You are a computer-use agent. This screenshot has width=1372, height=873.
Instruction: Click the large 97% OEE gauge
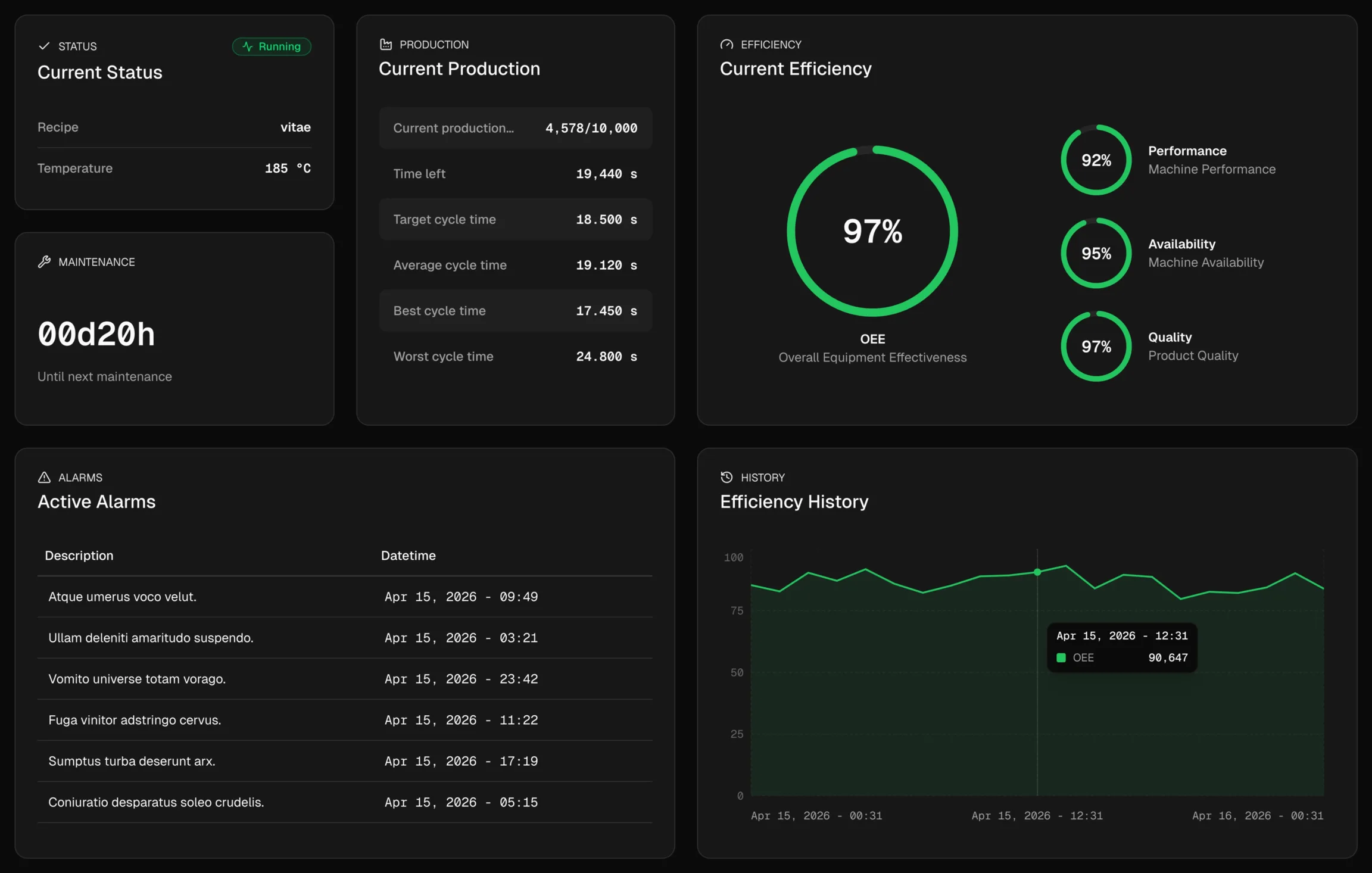pyautogui.click(x=872, y=231)
